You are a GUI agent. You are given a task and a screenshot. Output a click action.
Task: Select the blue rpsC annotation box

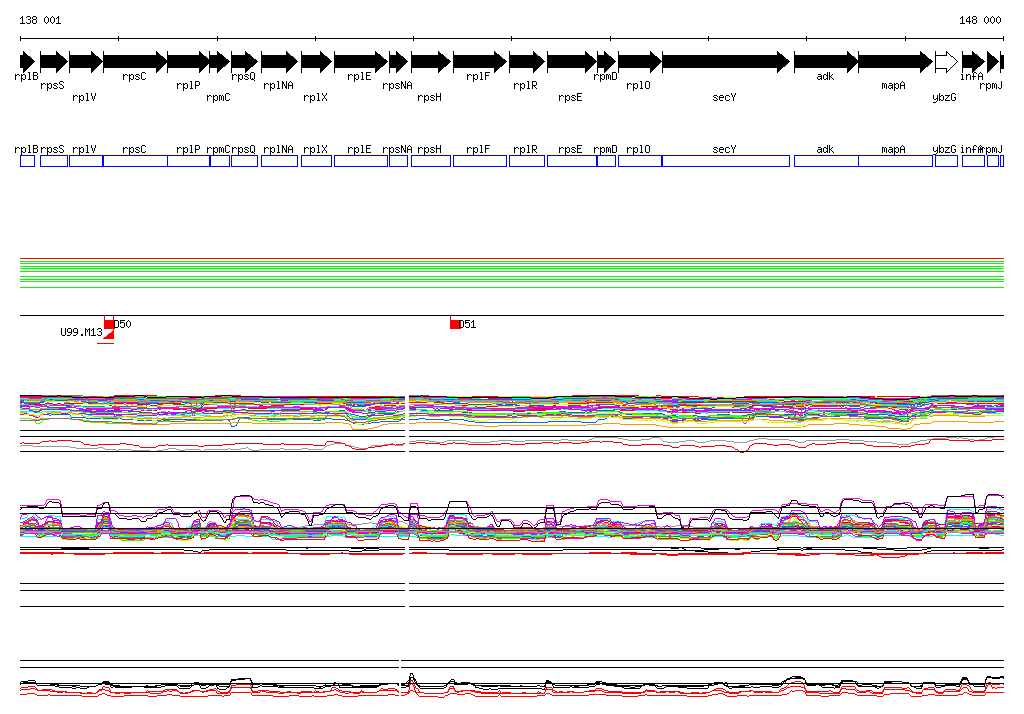pos(135,161)
